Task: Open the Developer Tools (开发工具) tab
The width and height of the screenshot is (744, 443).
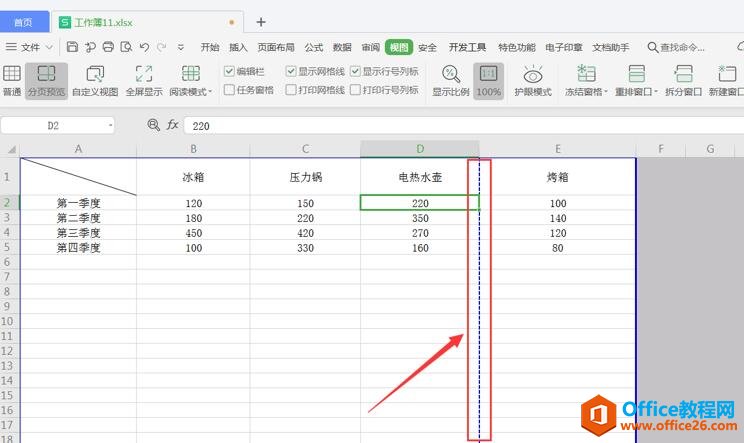Action: click(x=467, y=47)
